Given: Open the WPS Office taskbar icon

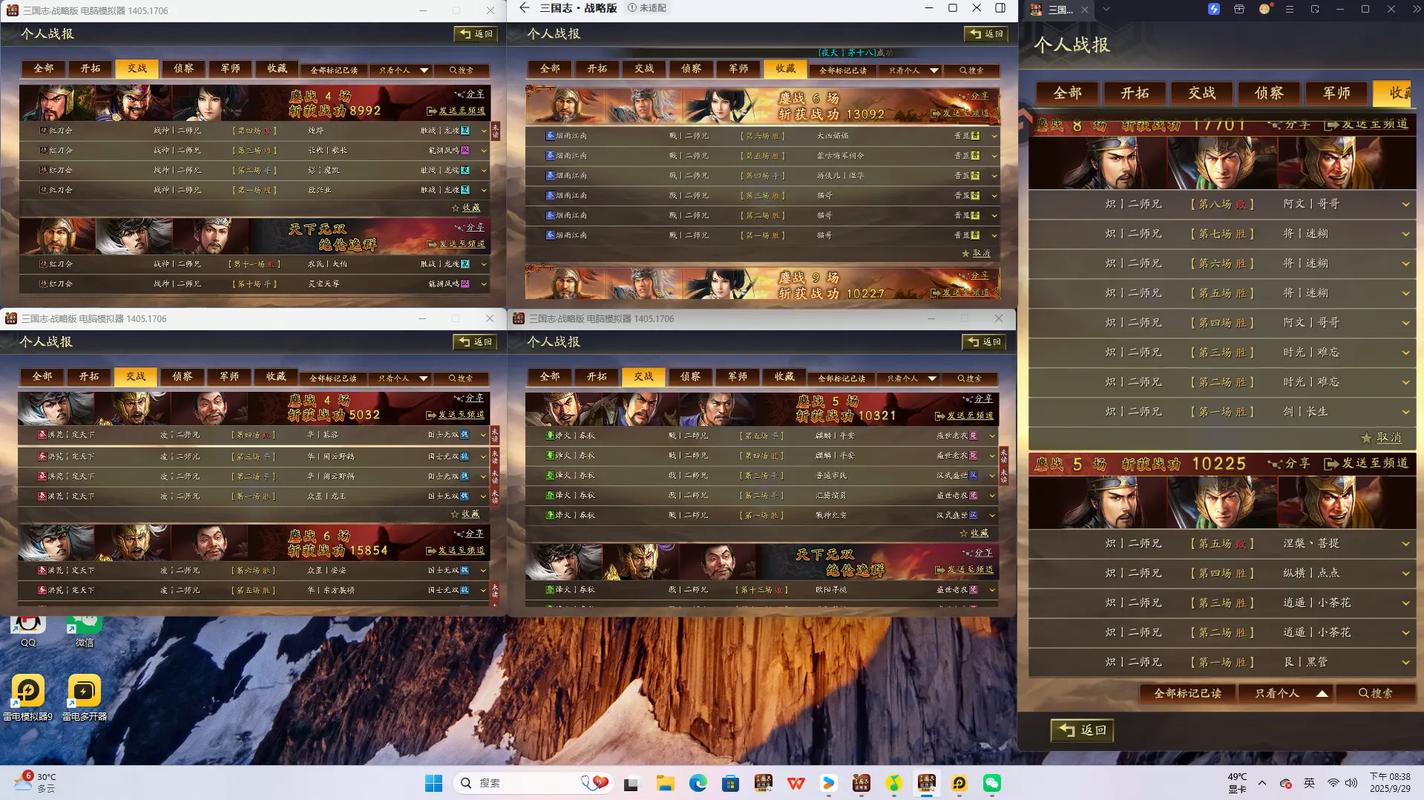Looking at the screenshot, I should (796, 783).
